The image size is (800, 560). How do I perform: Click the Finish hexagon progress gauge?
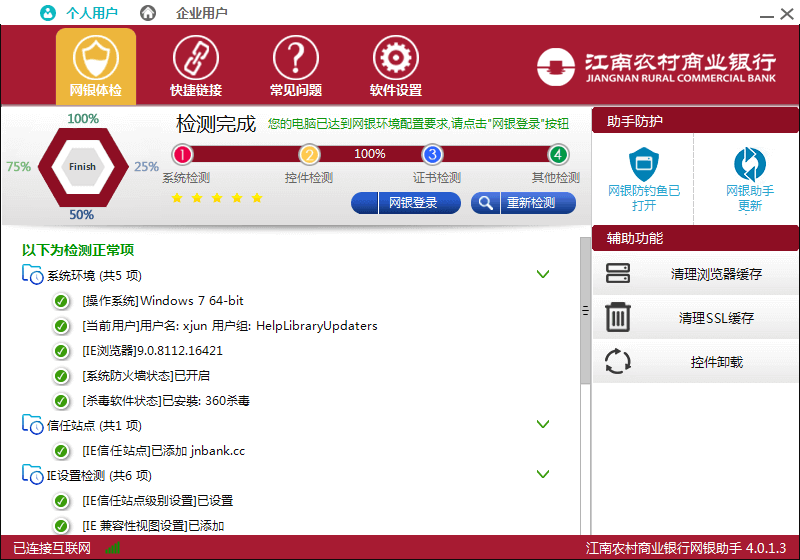(83, 167)
